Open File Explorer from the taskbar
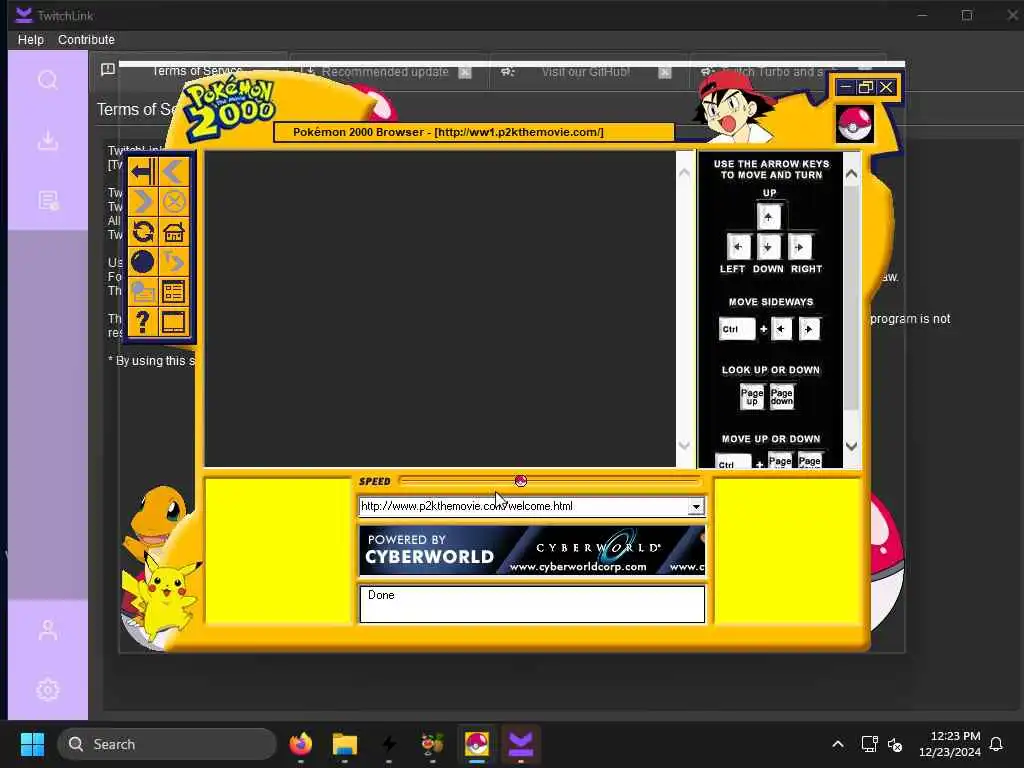Viewport: 1024px width, 768px height. pyautogui.click(x=344, y=744)
